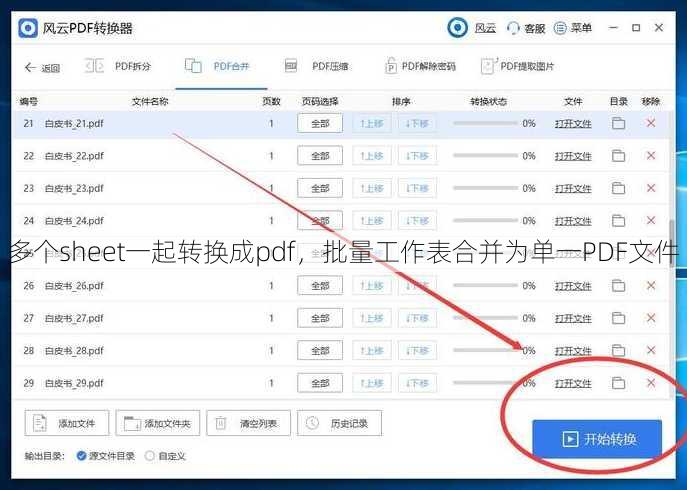This screenshot has height=490, width=687.
Task: Remove 白皮书_28.pdf with red X
Action: (x=651, y=350)
